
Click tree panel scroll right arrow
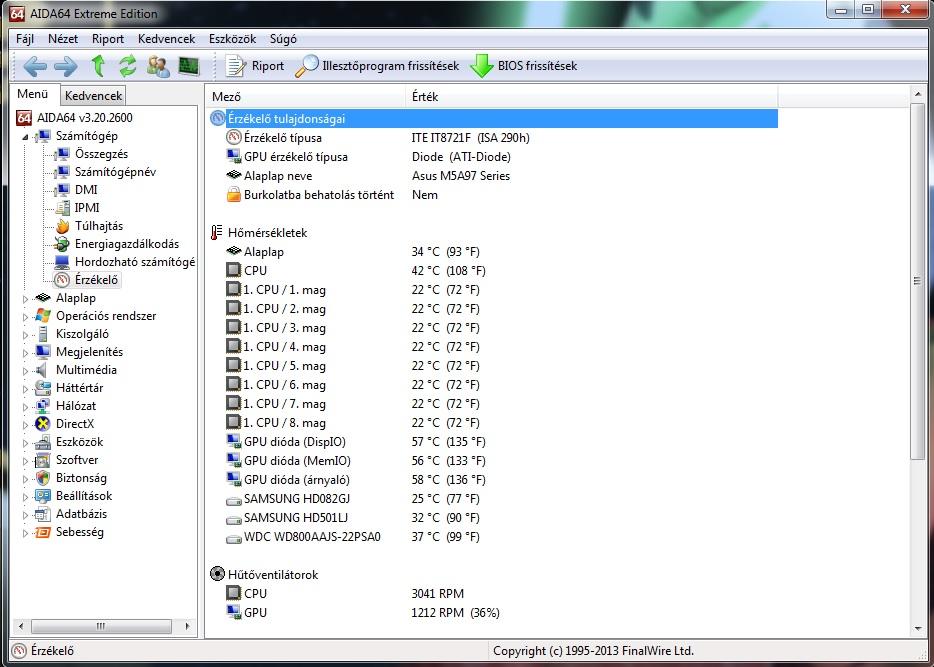[188, 627]
